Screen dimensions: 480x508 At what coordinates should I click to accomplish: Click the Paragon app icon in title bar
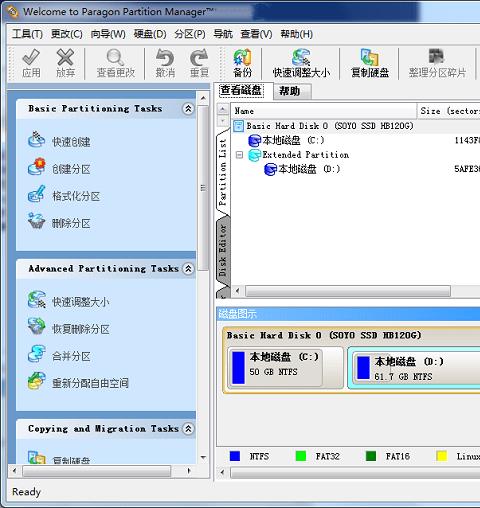[12, 11]
